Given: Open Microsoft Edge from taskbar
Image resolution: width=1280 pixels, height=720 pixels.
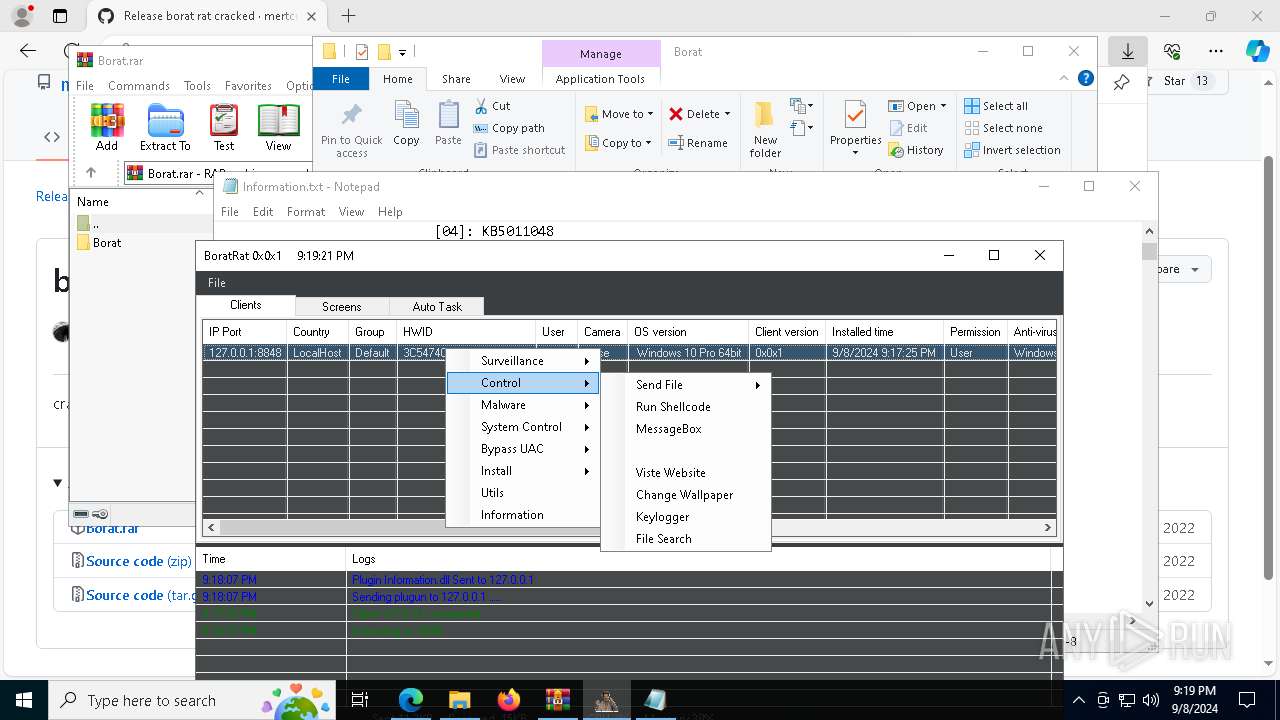Looking at the screenshot, I should point(411,700).
